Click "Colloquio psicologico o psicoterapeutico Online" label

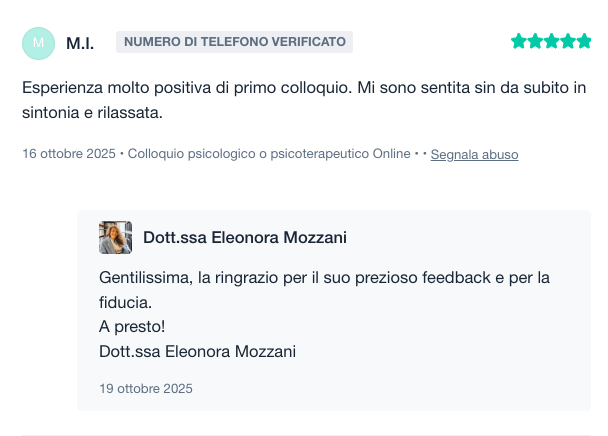click(269, 154)
